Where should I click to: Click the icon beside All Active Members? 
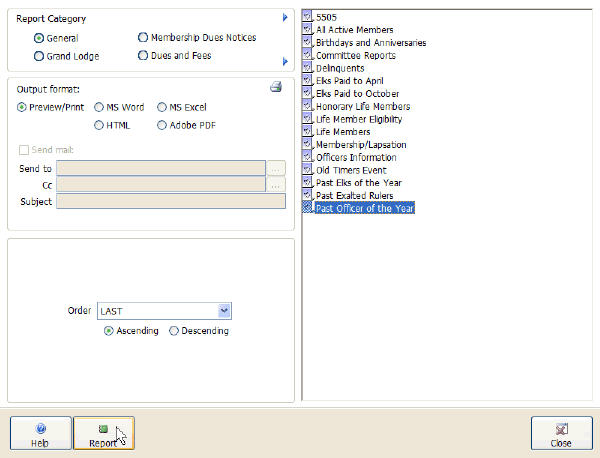coord(307,30)
